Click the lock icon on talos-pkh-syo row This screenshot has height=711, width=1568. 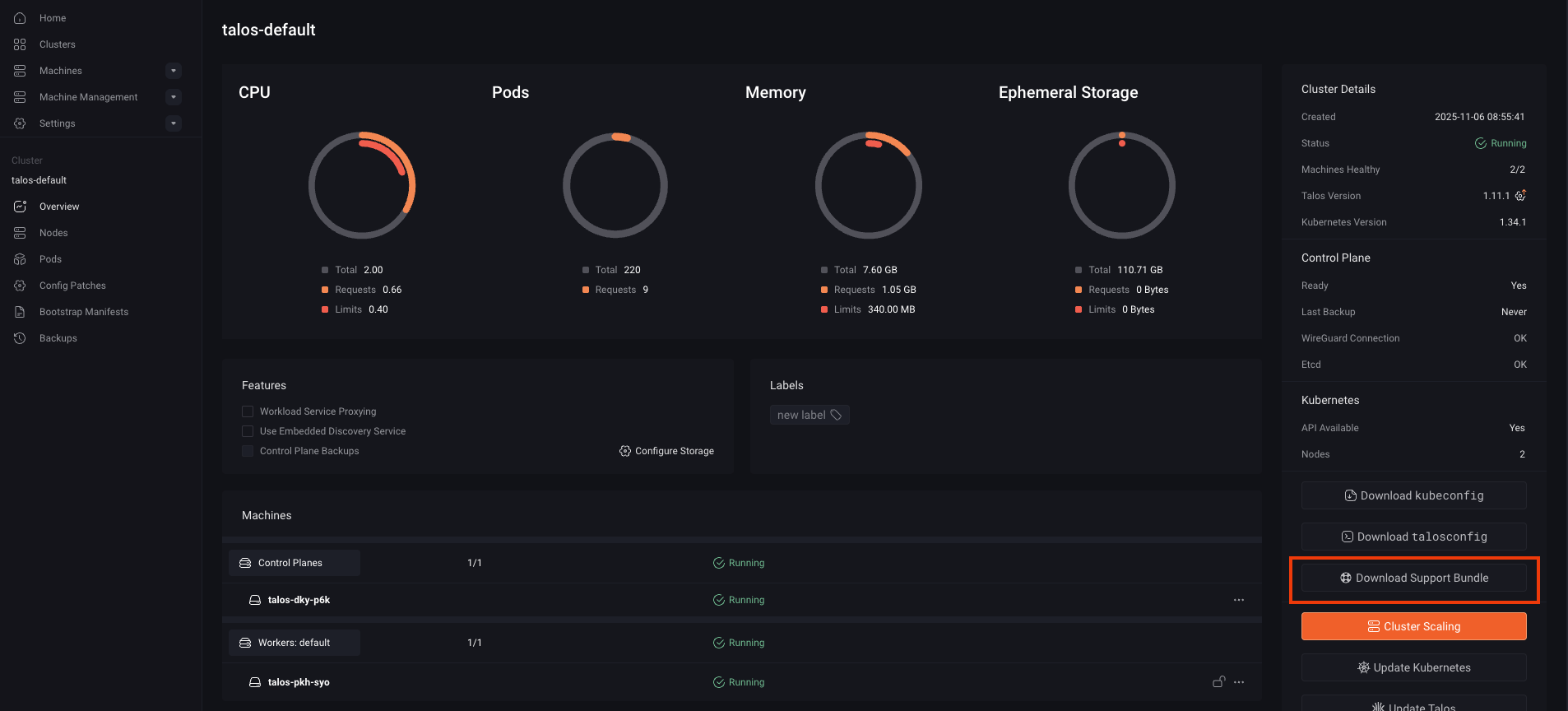[x=1219, y=681]
